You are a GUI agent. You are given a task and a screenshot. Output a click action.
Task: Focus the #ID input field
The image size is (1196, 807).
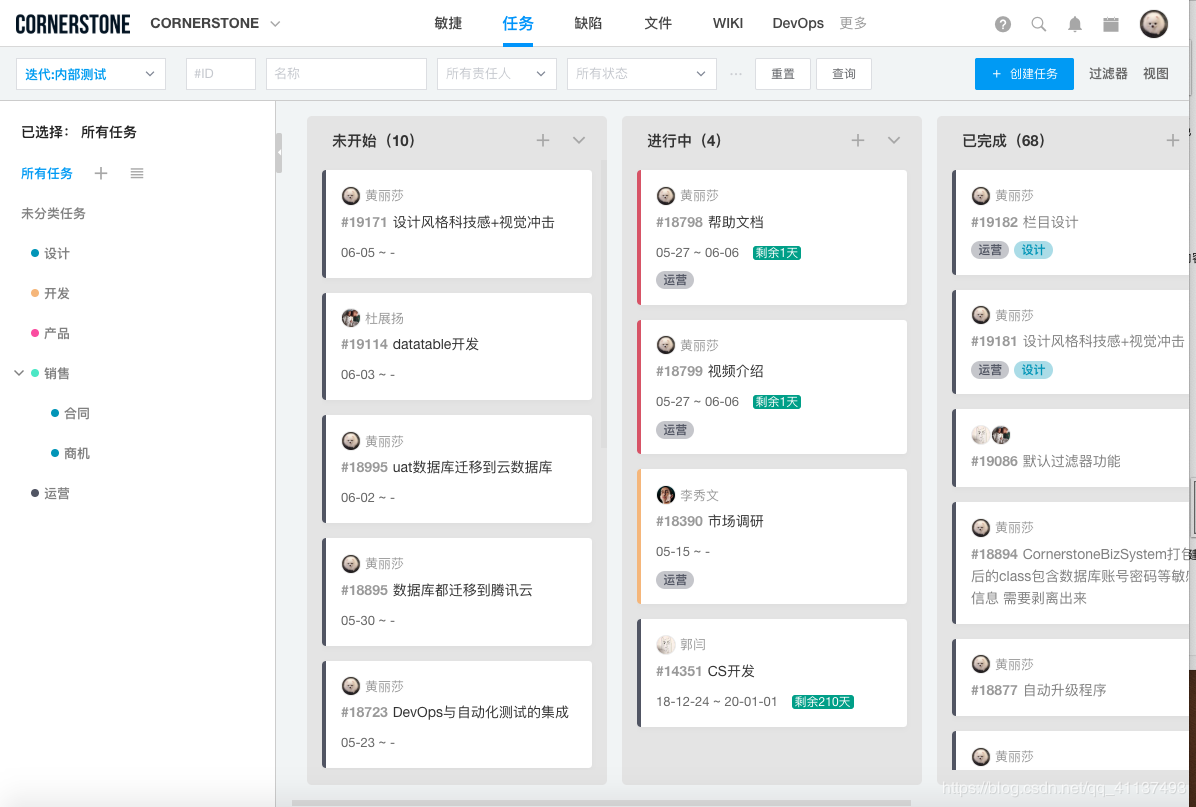pyautogui.click(x=220, y=74)
